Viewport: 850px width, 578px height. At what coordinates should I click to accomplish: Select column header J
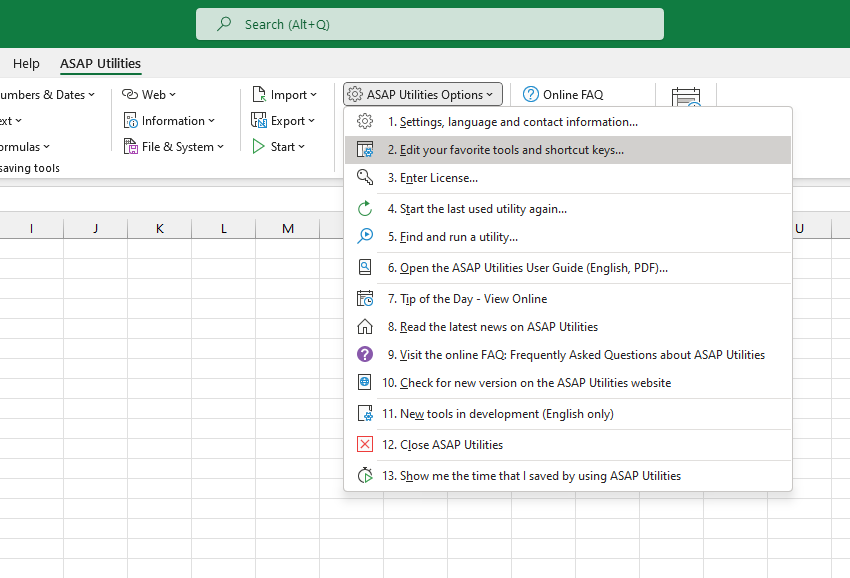[x=95, y=228]
